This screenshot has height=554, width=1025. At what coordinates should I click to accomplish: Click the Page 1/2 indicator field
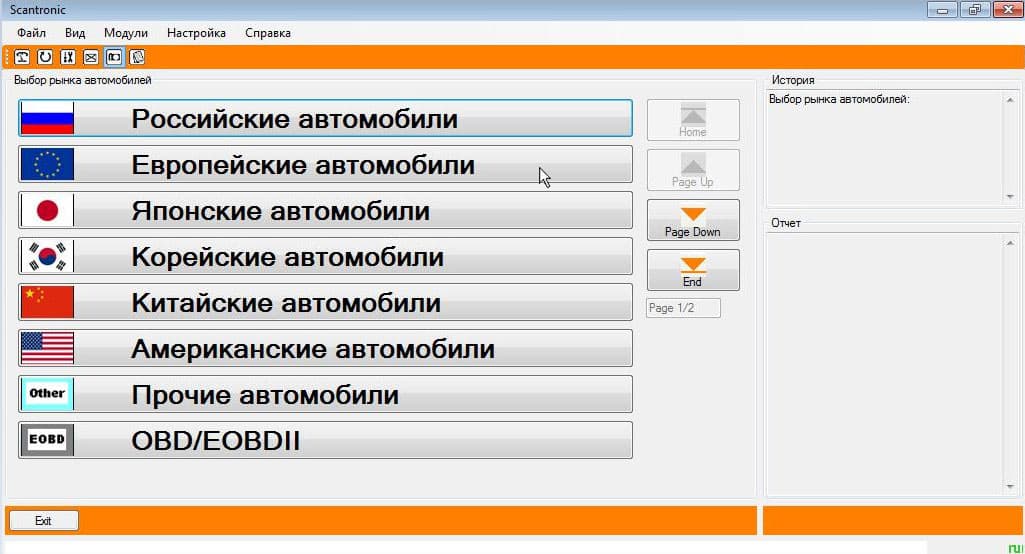(x=683, y=308)
